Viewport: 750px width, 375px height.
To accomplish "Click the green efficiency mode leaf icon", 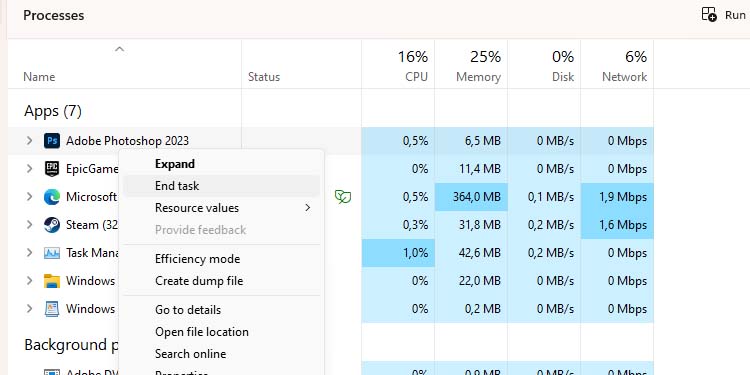I will [x=343, y=197].
